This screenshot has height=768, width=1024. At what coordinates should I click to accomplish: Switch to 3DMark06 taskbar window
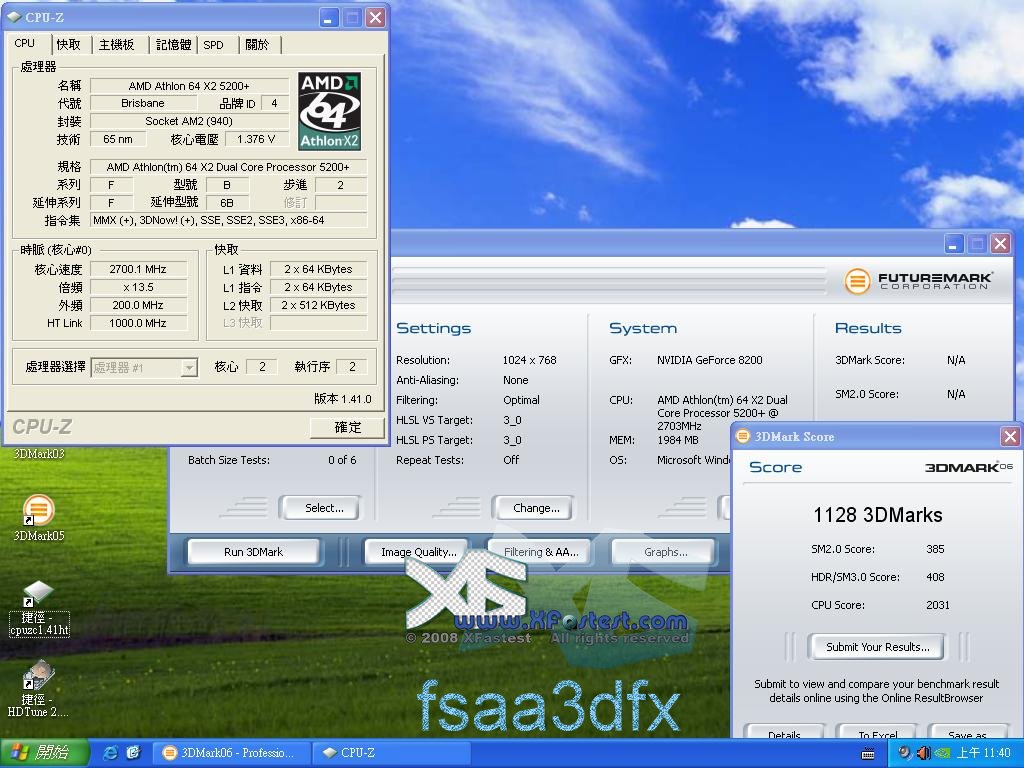pos(229,753)
